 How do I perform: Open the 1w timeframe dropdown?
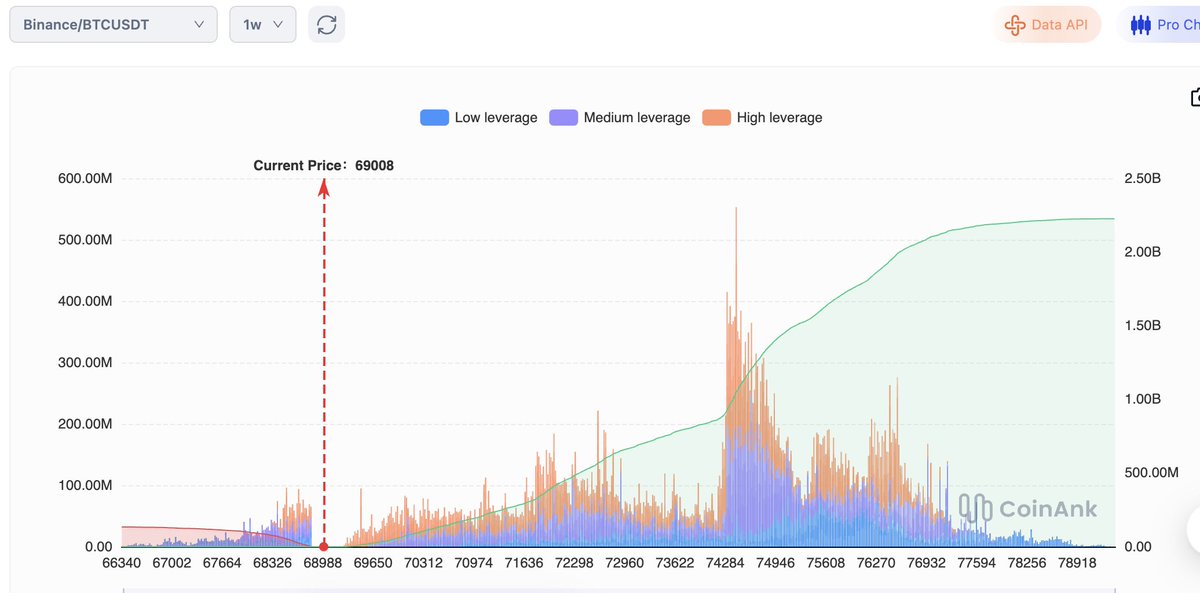[263, 24]
